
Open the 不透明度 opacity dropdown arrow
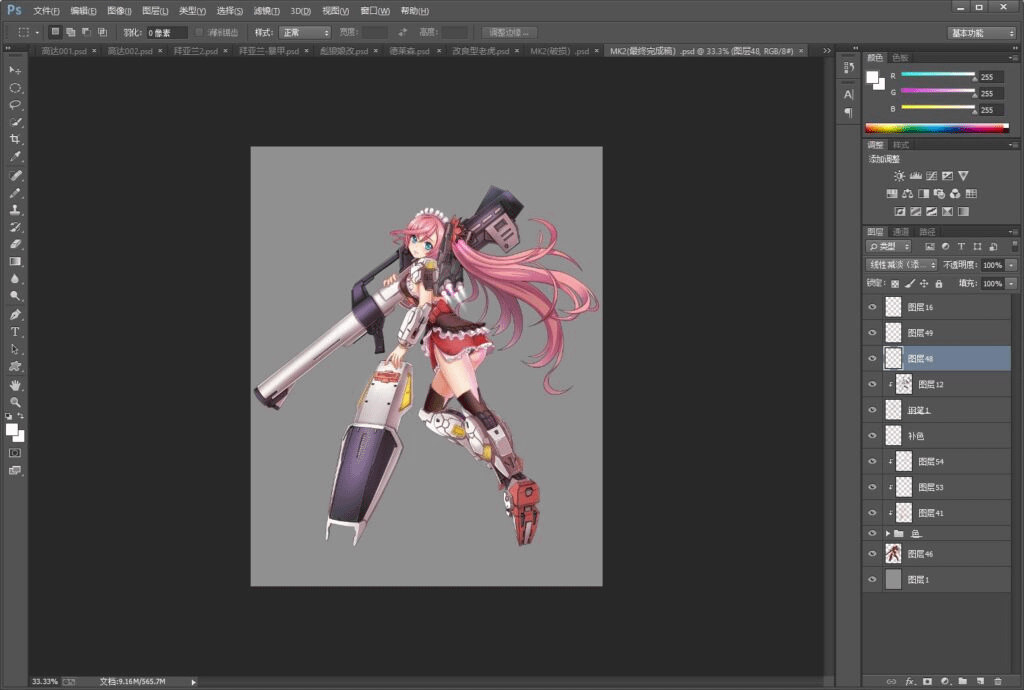pos(1012,265)
